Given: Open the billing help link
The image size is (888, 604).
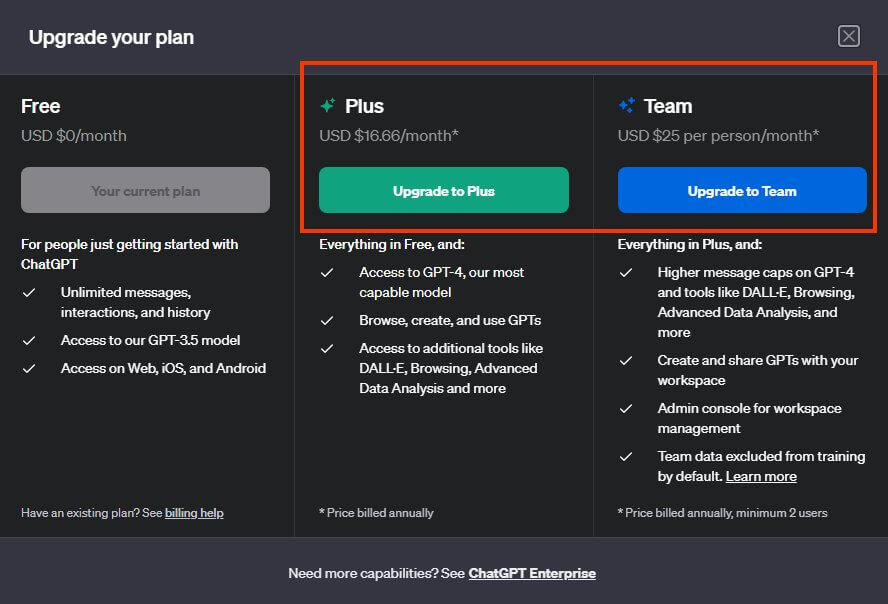Looking at the screenshot, I should [194, 513].
